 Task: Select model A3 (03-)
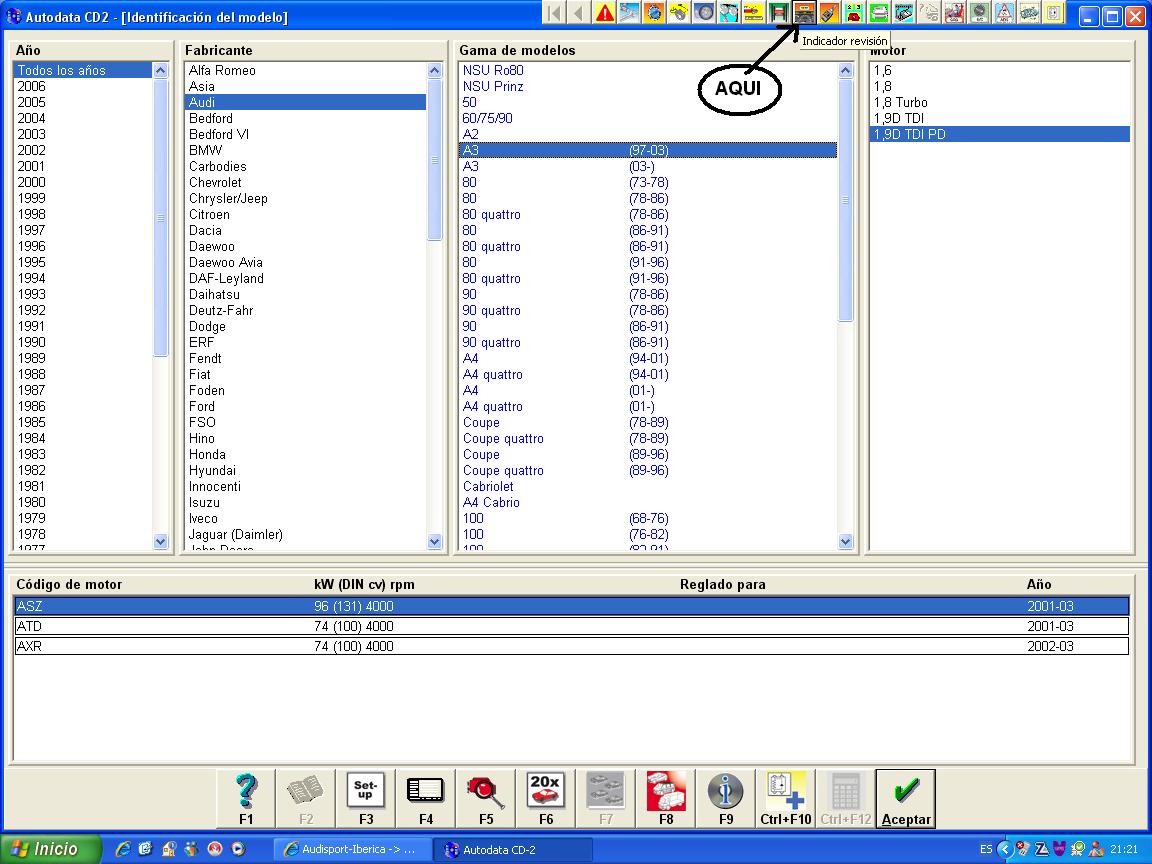(x=648, y=166)
